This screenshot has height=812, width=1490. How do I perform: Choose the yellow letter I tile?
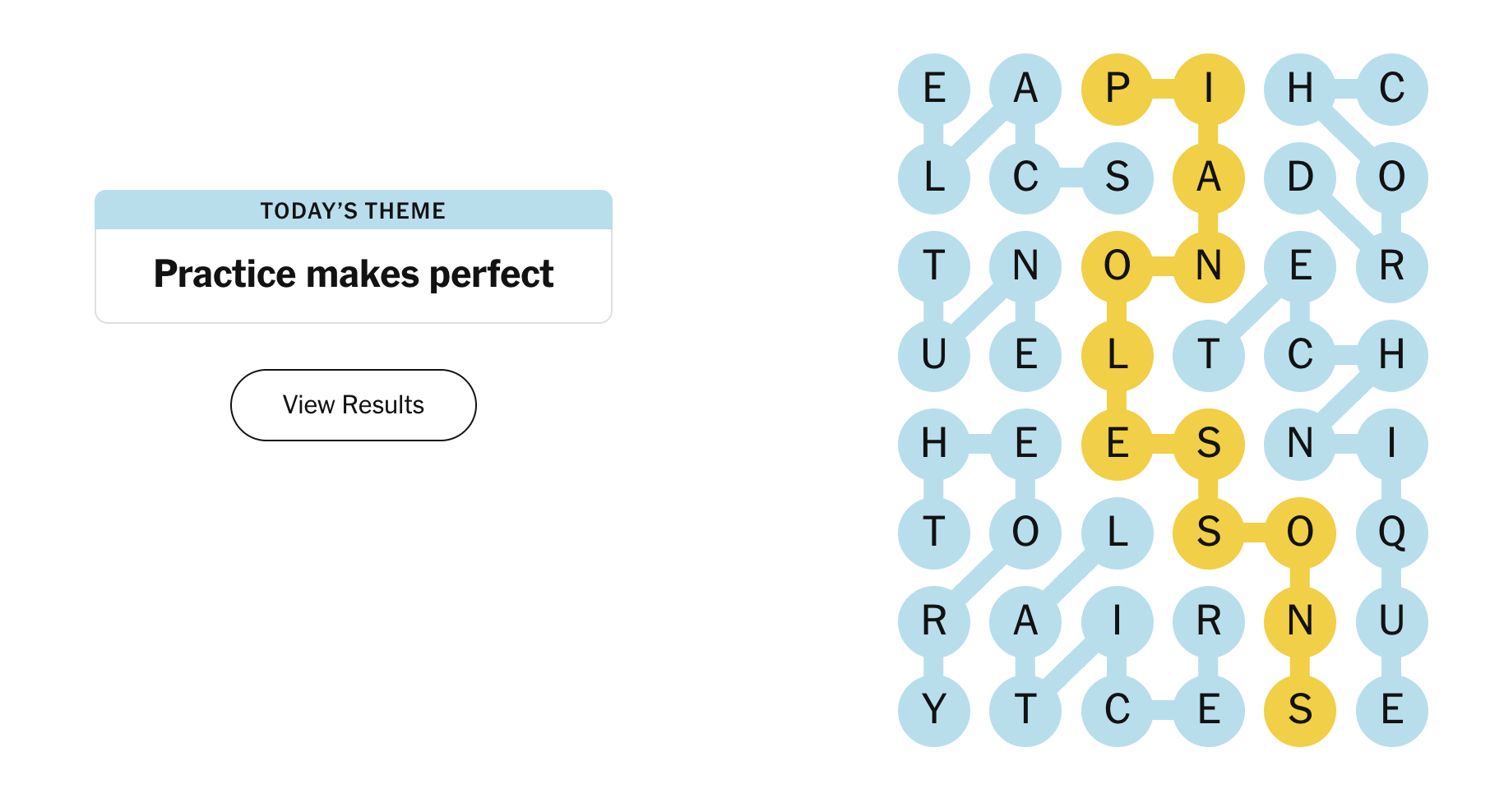1208,89
